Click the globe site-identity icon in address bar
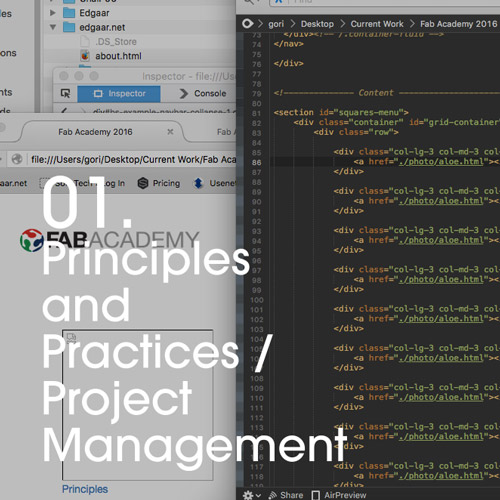 click(17, 159)
